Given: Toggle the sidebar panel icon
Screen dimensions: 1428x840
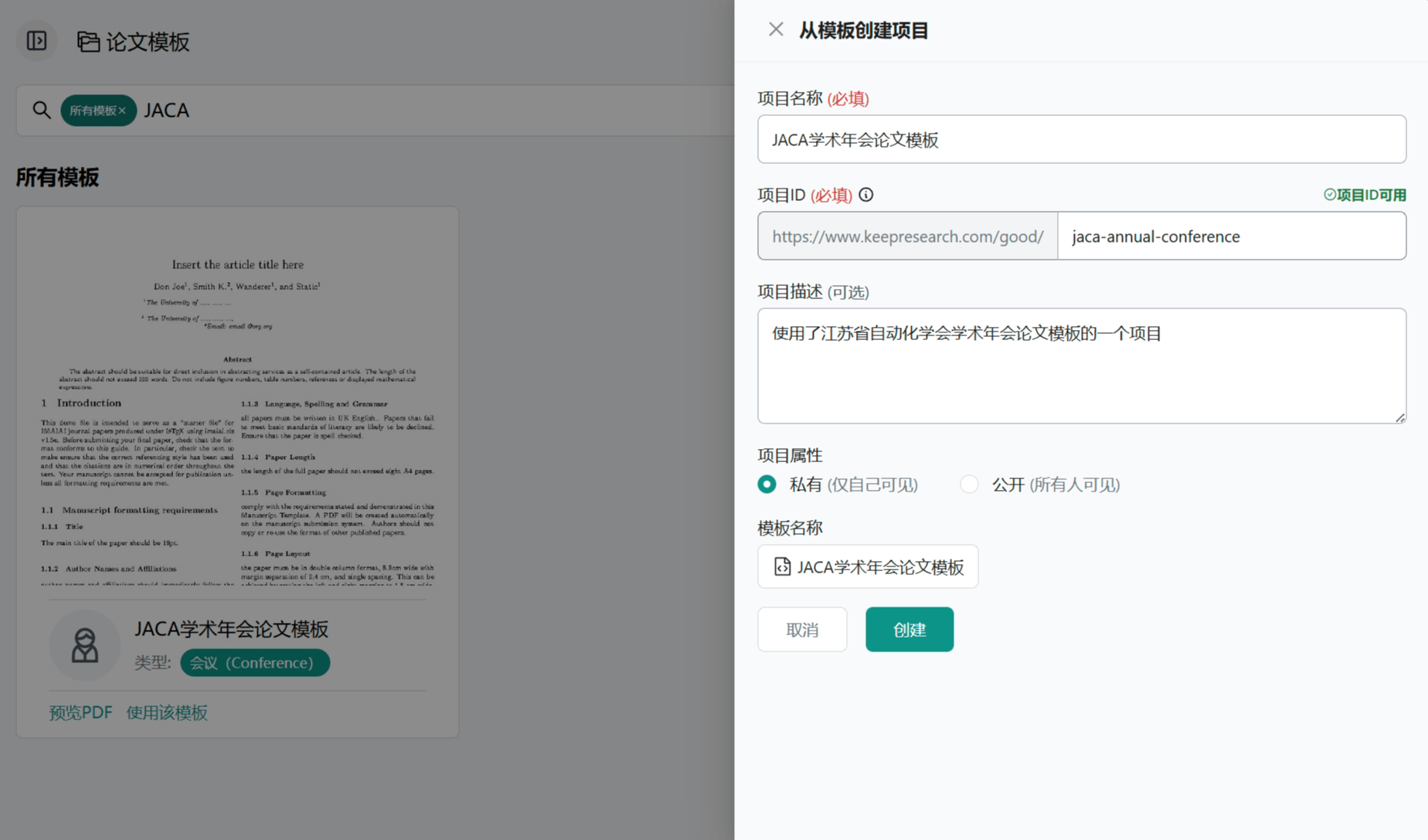Looking at the screenshot, I should coord(36,41).
